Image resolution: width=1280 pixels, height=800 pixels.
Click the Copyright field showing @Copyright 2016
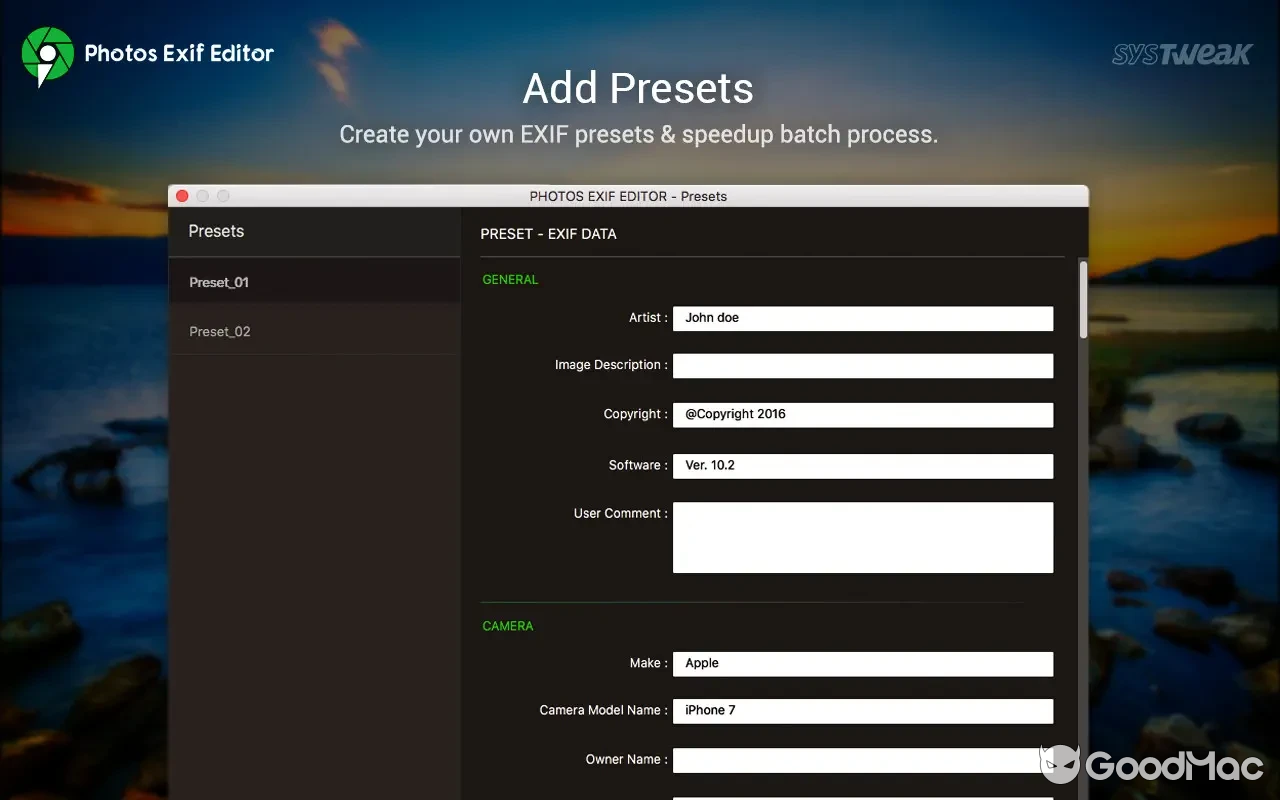click(x=862, y=414)
